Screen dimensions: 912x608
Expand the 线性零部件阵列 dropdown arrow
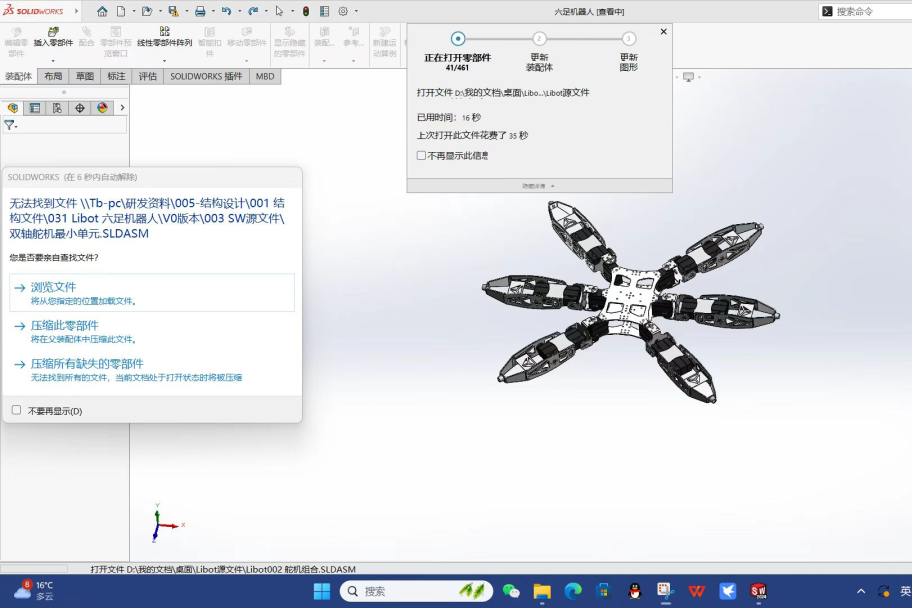(164, 60)
